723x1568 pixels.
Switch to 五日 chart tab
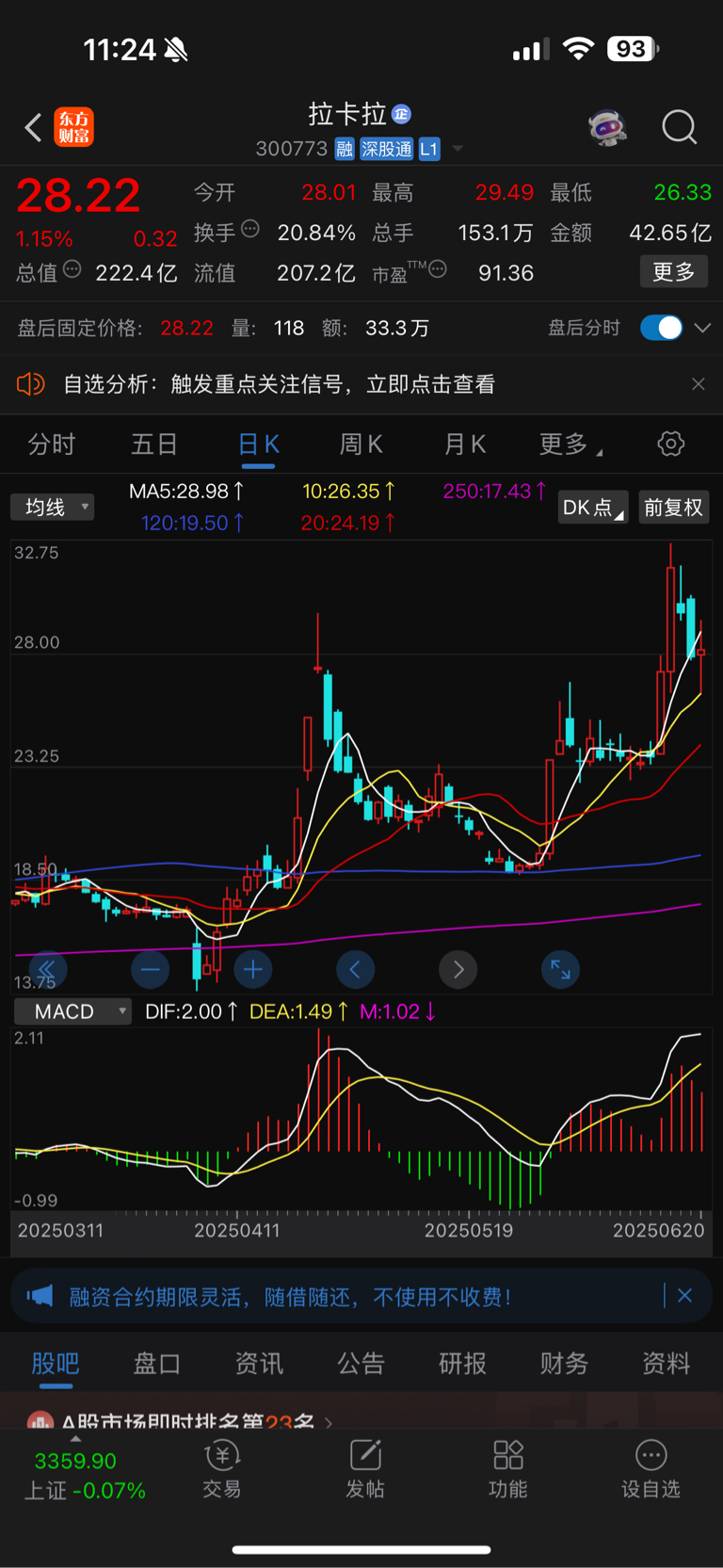click(x=154, y=445)
